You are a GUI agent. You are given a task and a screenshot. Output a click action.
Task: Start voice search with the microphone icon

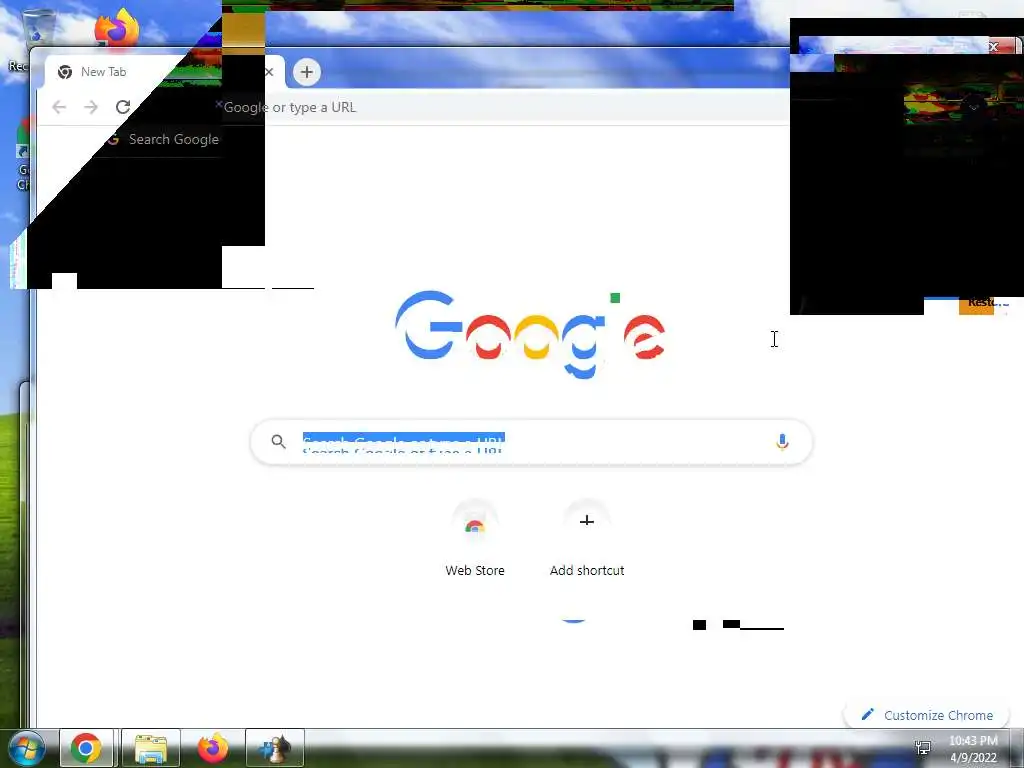point(782,442)
